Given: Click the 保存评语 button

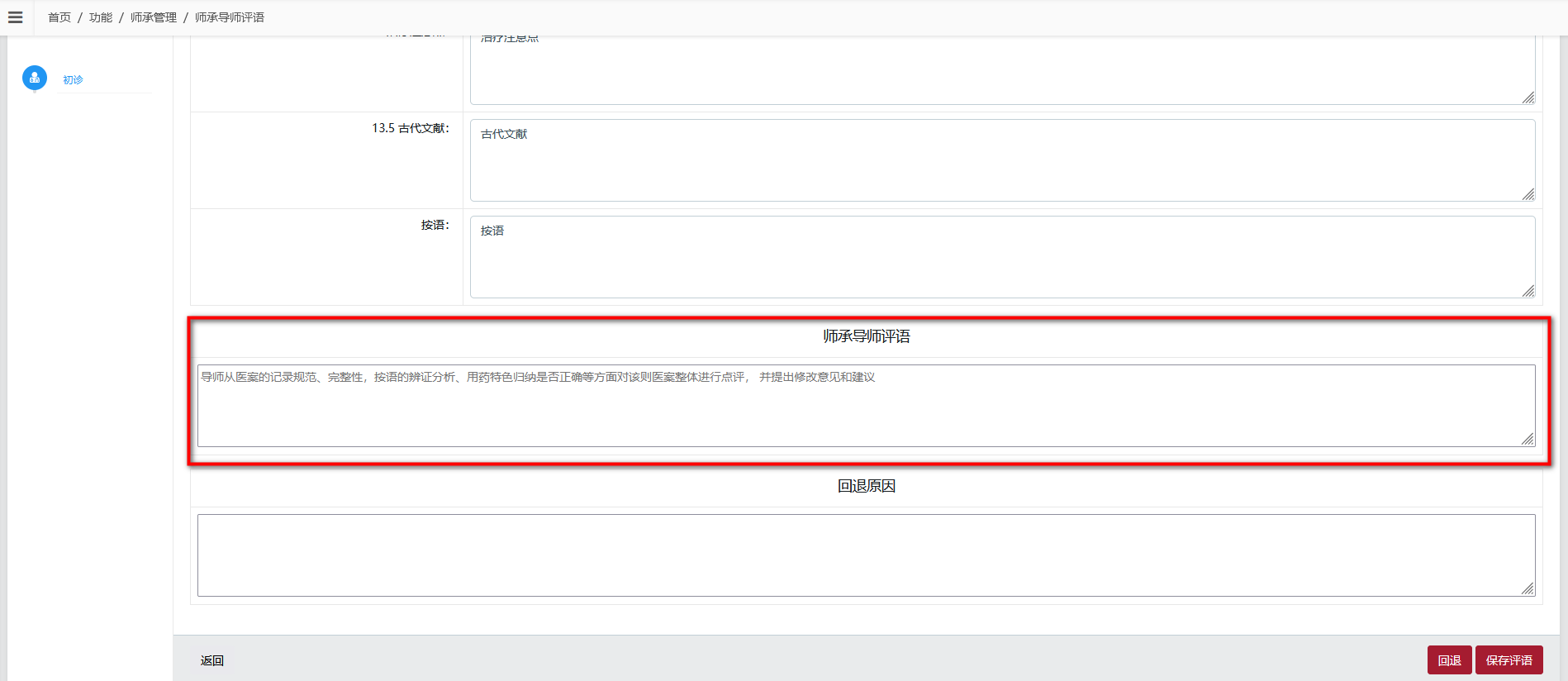Looking at the screenshot, I should click(1509, 660).
